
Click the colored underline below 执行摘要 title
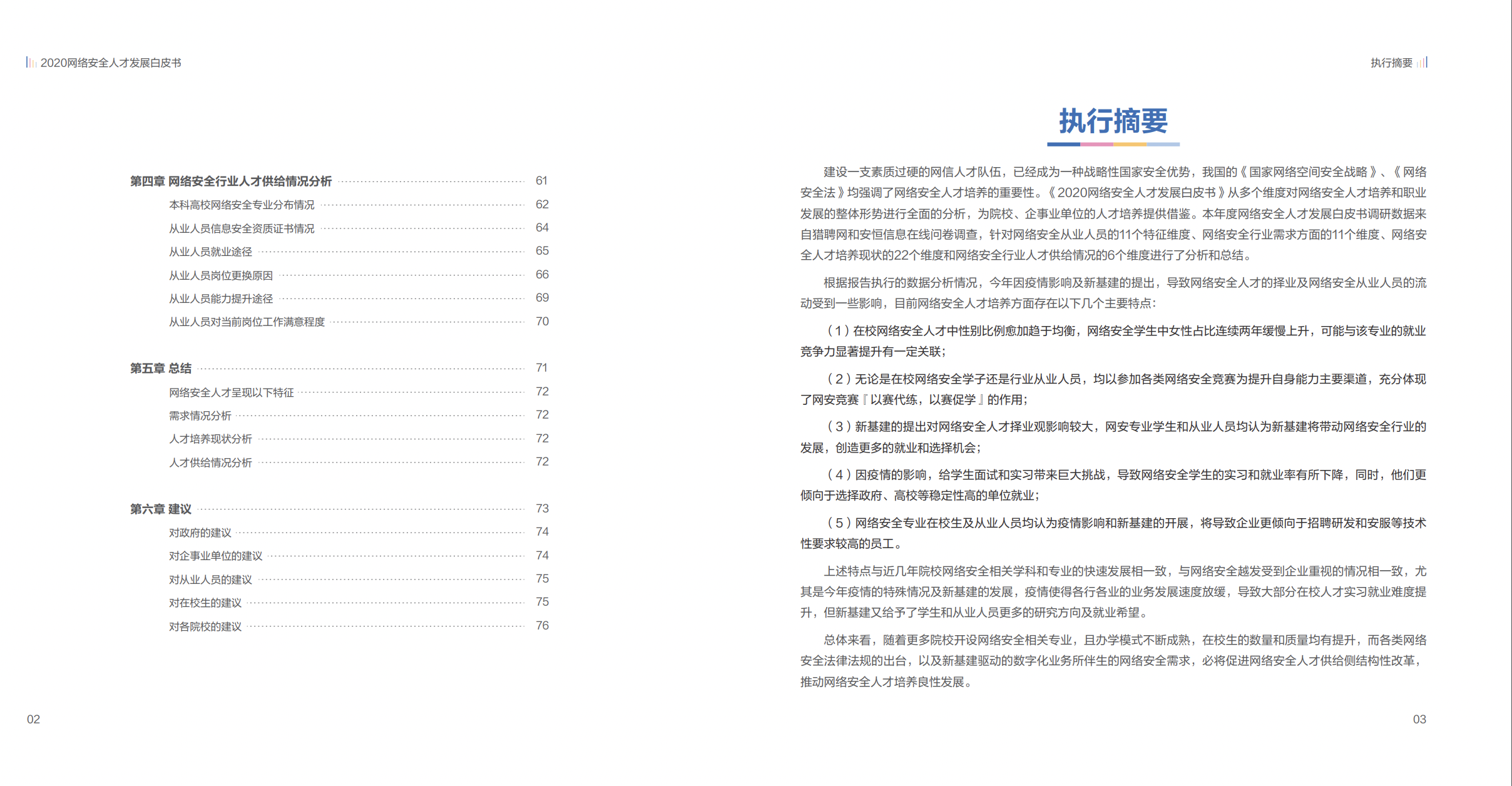(1115, 145)
